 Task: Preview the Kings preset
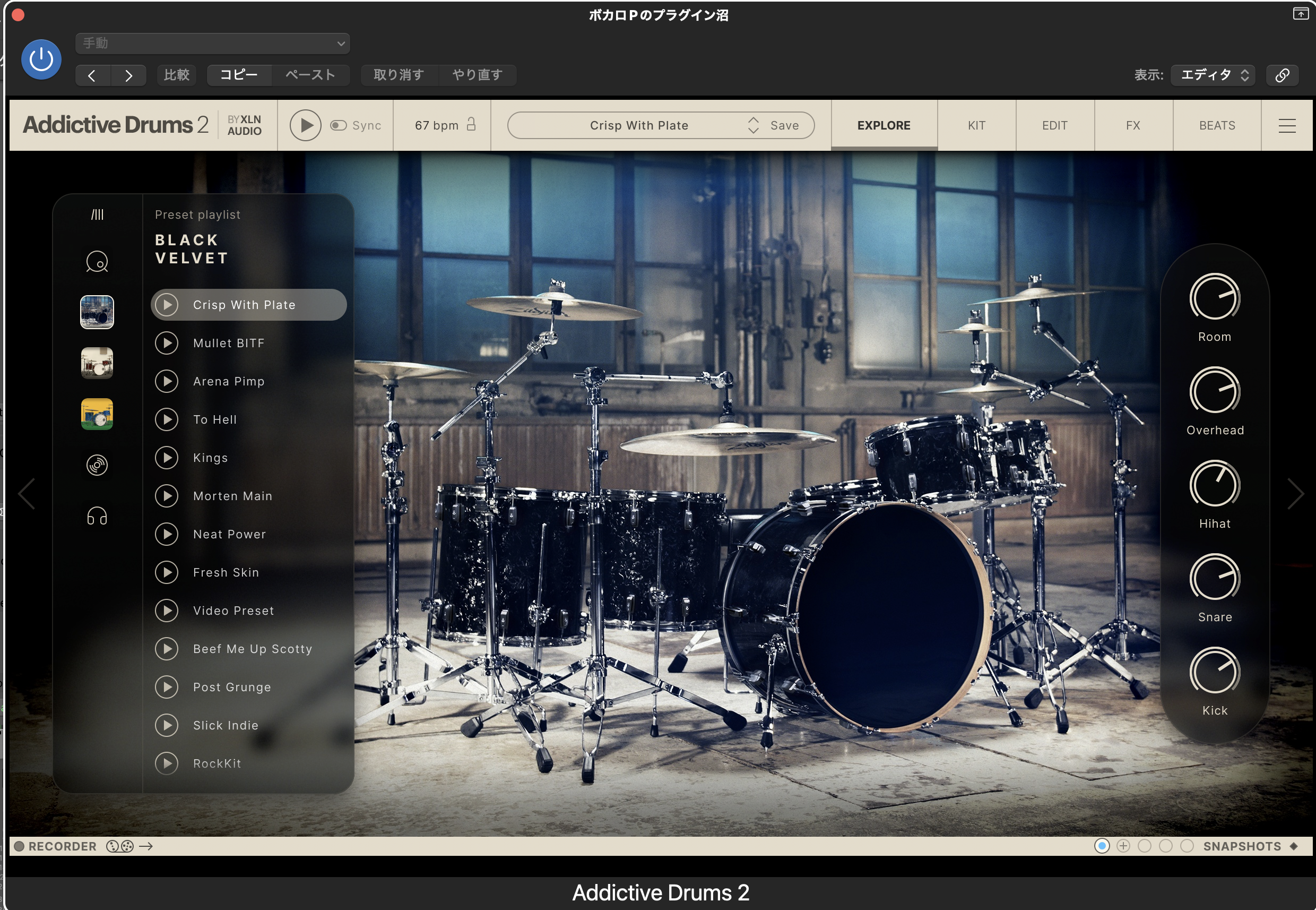pos(167,457)
